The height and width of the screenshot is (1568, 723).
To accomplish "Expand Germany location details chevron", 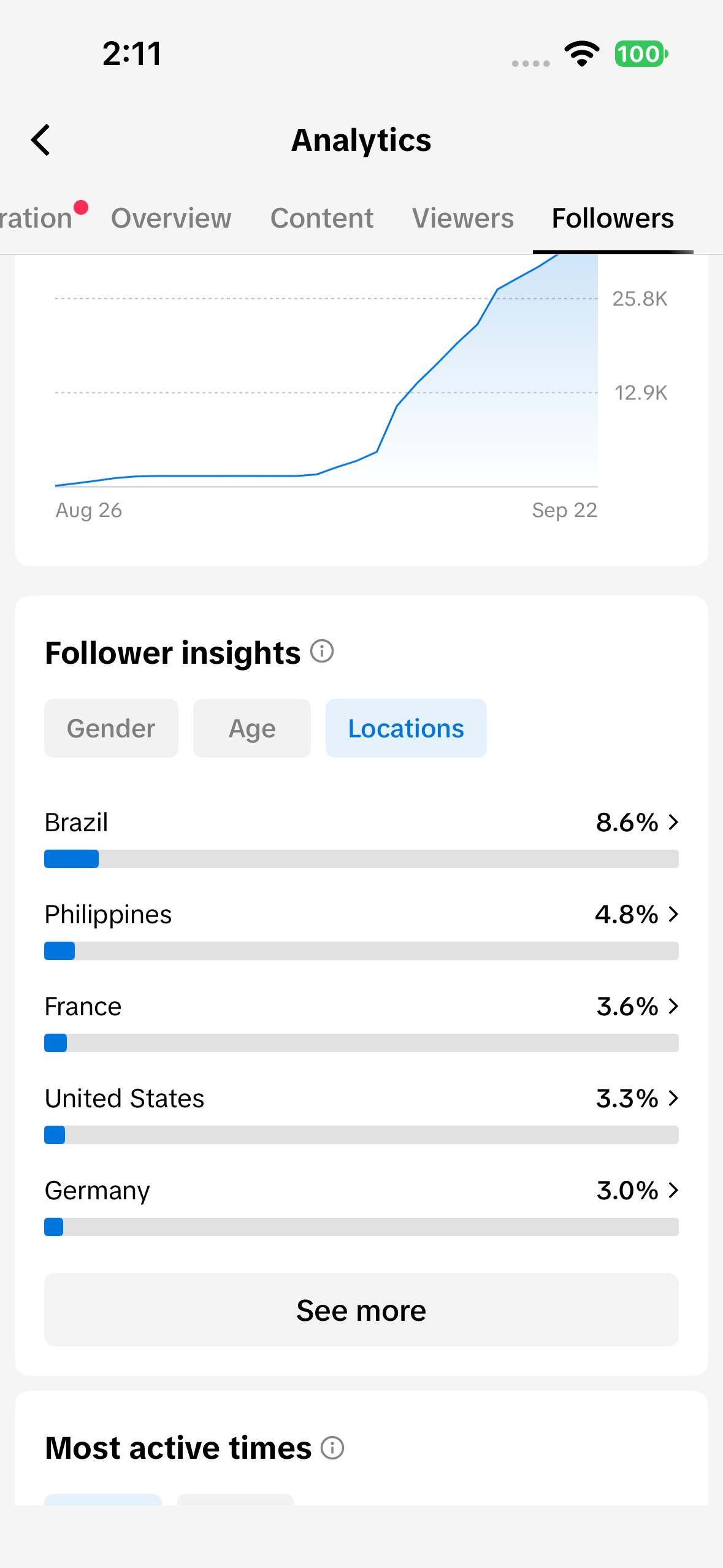I will point(673,1190).
